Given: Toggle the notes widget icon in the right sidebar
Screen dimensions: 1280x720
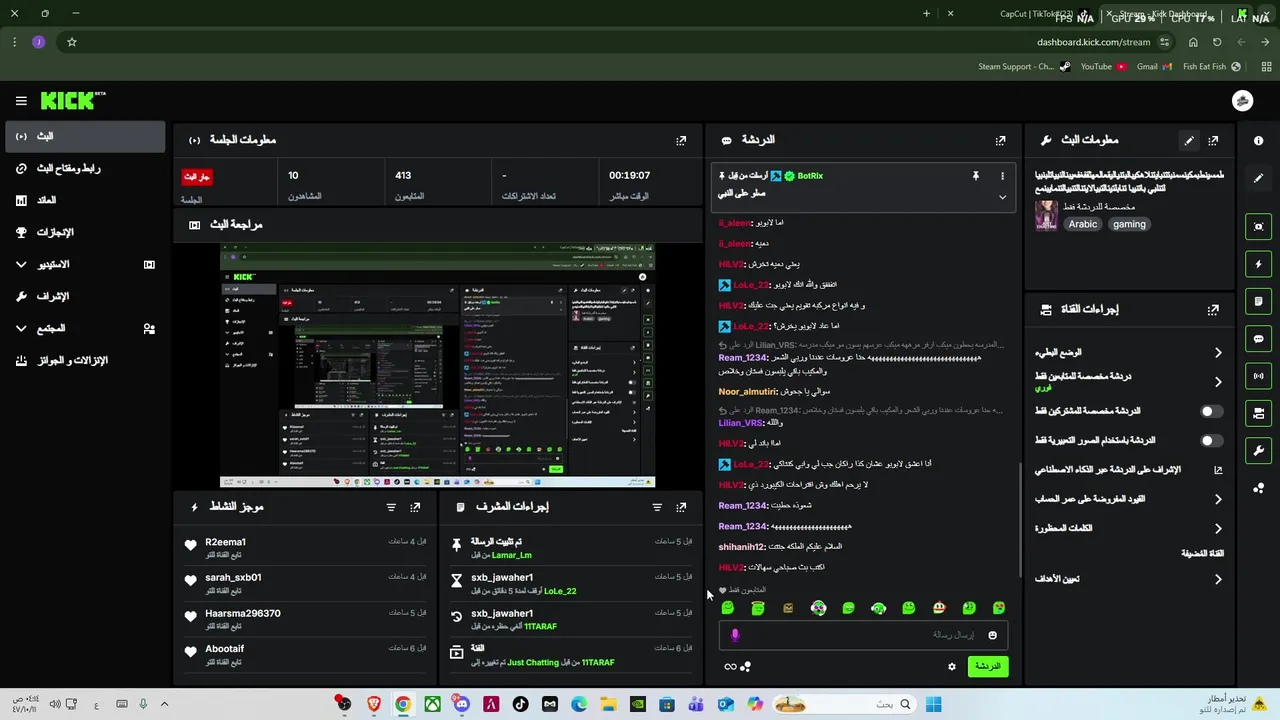Looking at the screenshot, I should (x=1258, y=301).
